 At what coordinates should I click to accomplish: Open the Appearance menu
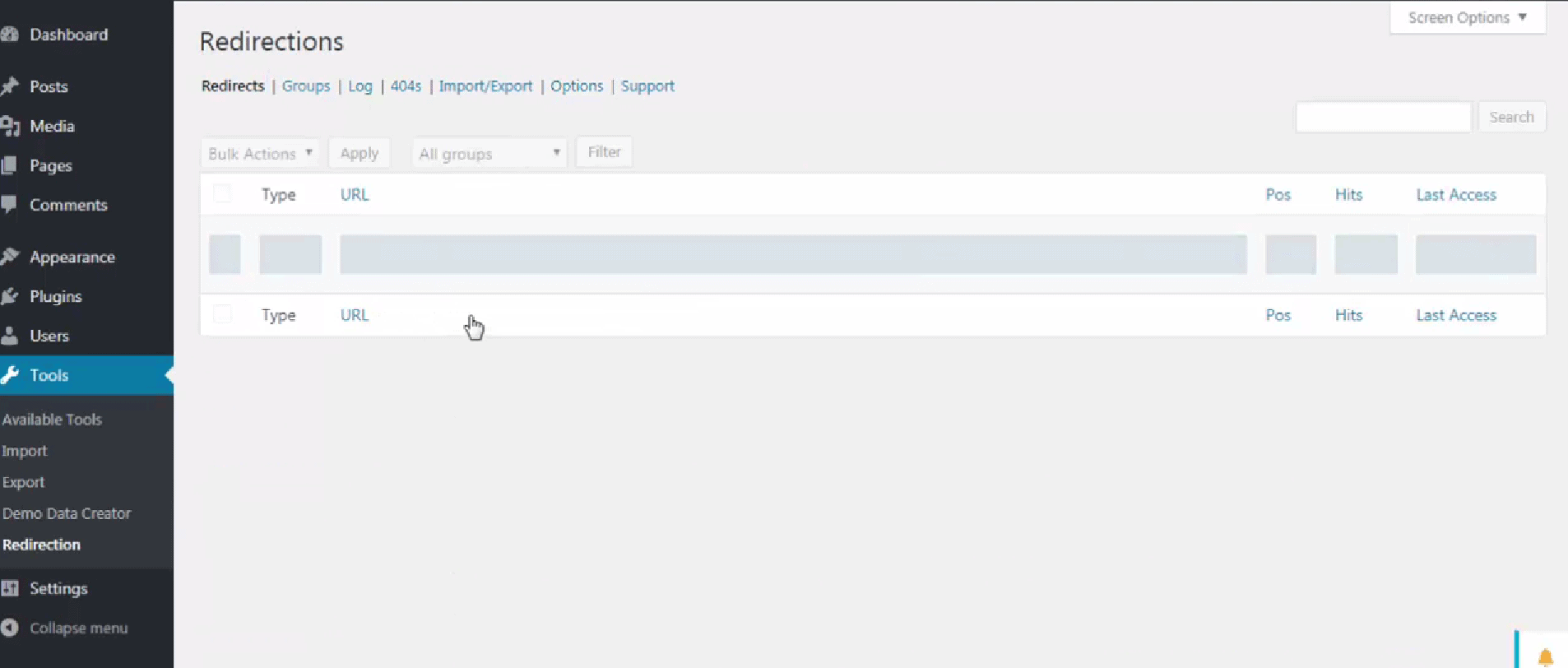tap(72, 257)
